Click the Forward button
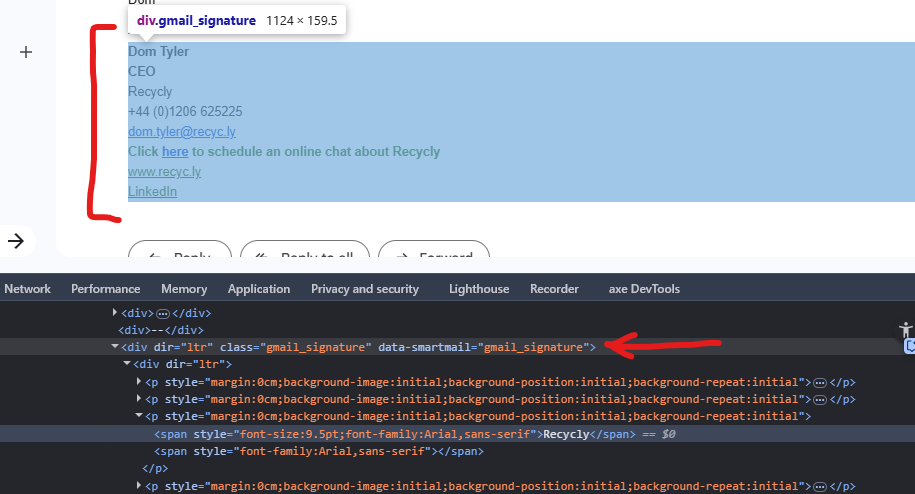The image size is (915, 494). (x=434, y=250)
